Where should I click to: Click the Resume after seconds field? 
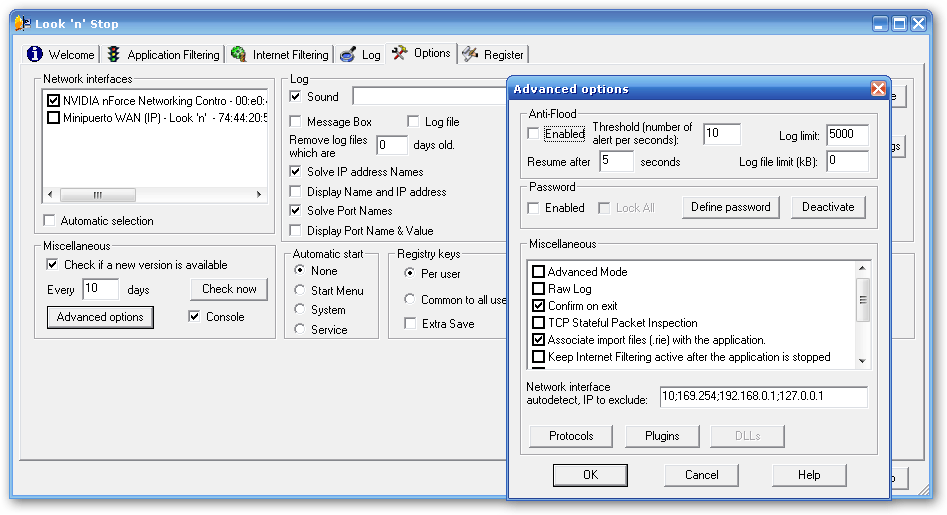617,161
